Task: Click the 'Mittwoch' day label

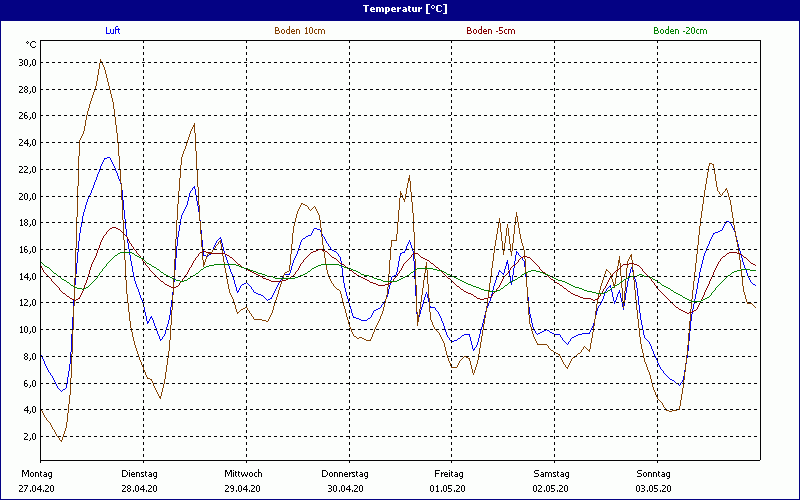Action: pos(243,474)
